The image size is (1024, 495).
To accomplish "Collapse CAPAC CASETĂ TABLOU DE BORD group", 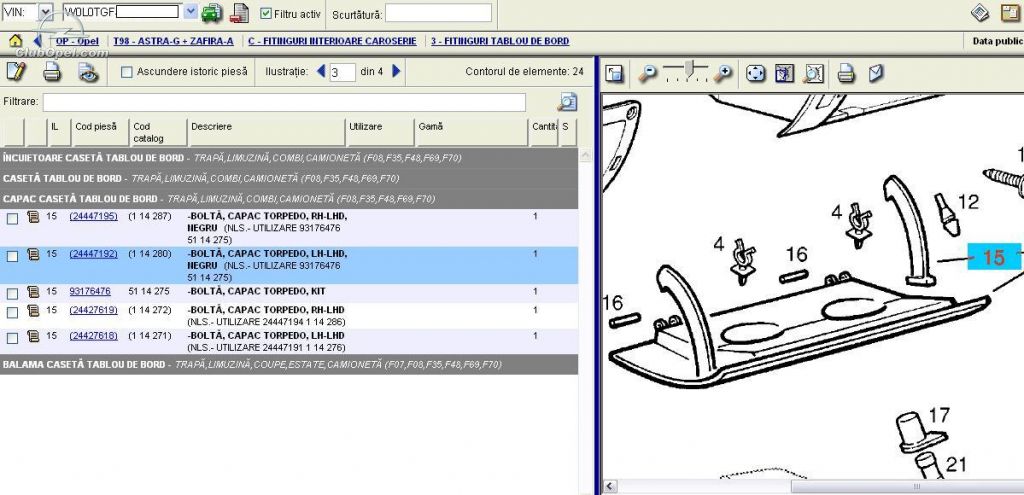I will [289, 199].
